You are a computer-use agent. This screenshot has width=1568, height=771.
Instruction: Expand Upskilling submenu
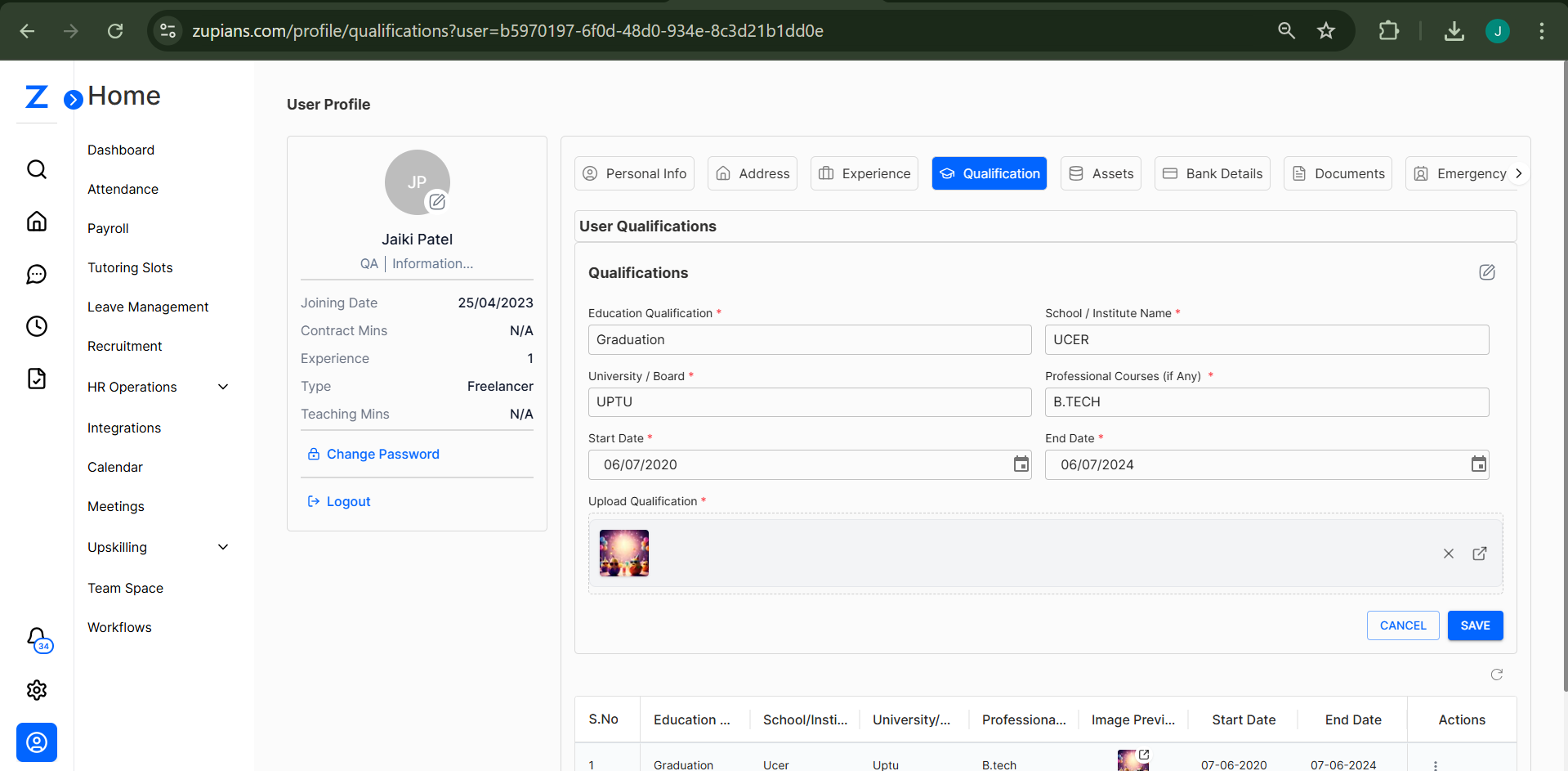(223, 547)
